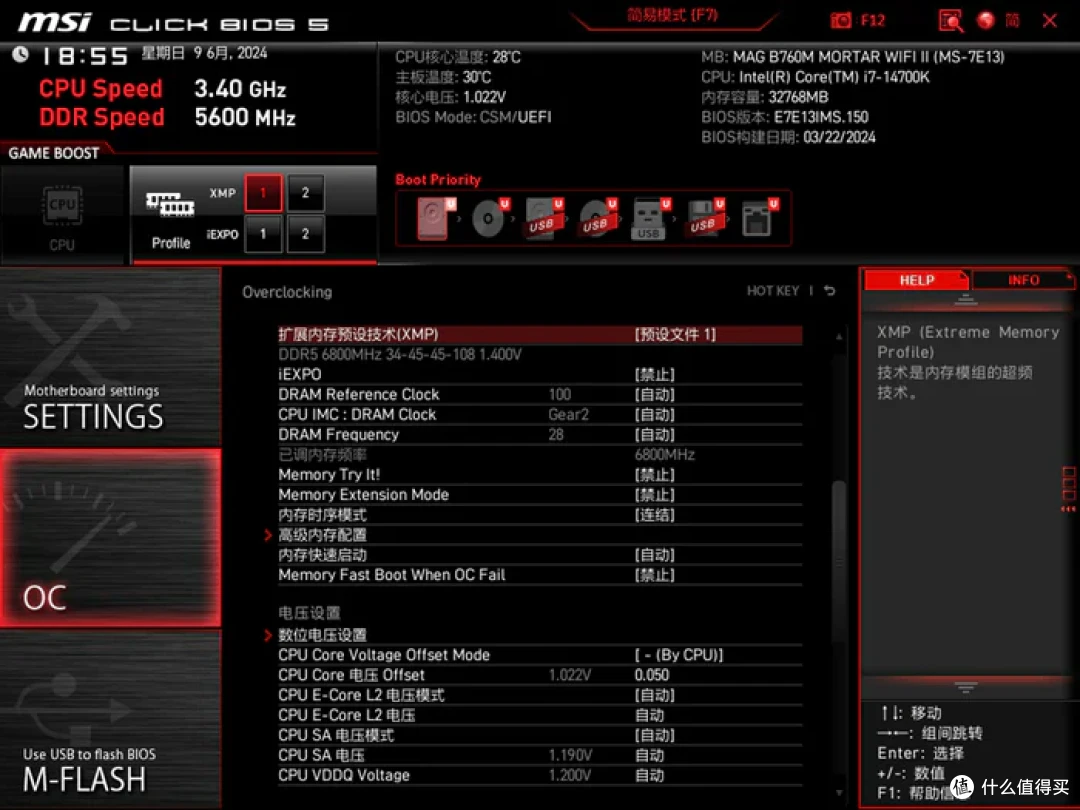The image size is (1080, 810).
Task: Click the F12 screenshot camera icon
Action: (840, 21)
